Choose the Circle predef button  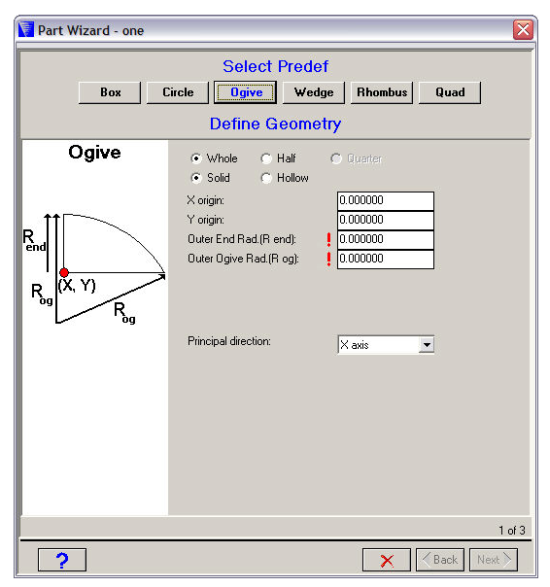[178, 92]
